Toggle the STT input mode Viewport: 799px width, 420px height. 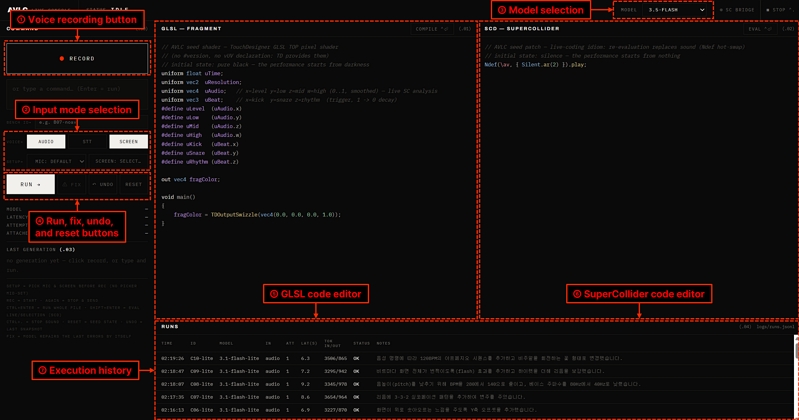tap(87, 142)
